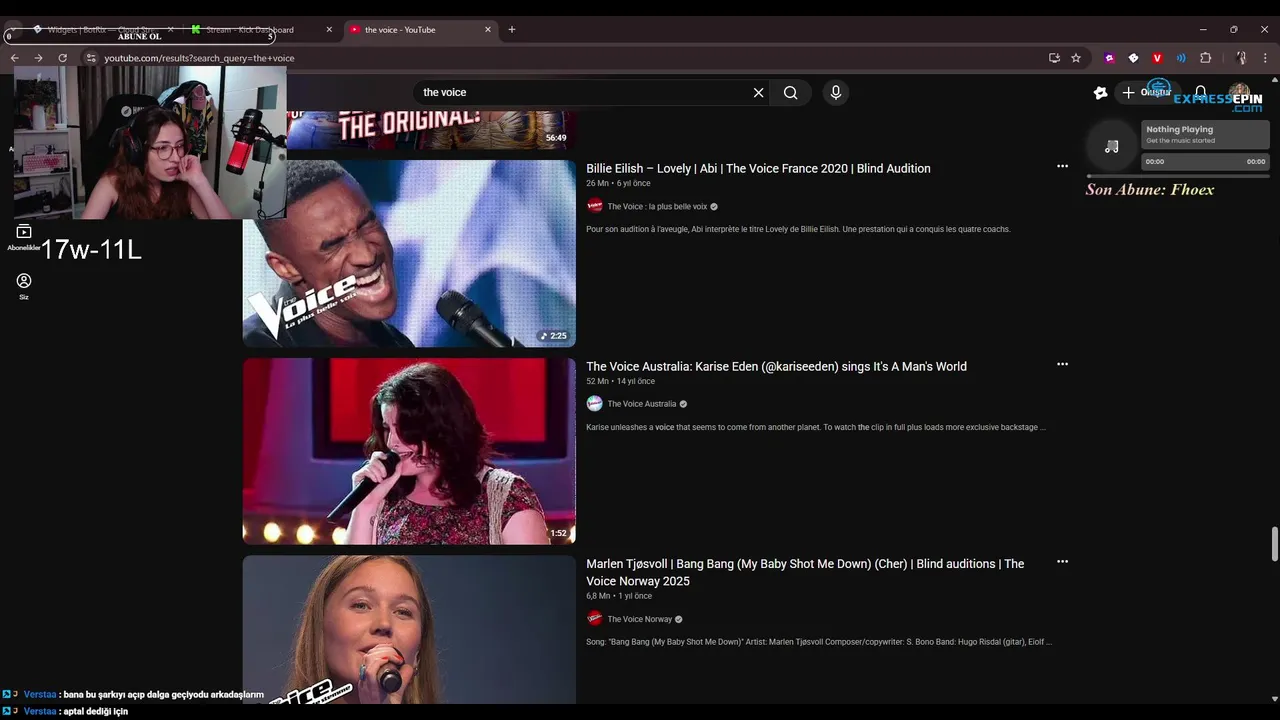Image resolution: width=1280 pixels, height=720 pixels.
Task: Close the Kick Dashboard tab
Action: (329, 30)
